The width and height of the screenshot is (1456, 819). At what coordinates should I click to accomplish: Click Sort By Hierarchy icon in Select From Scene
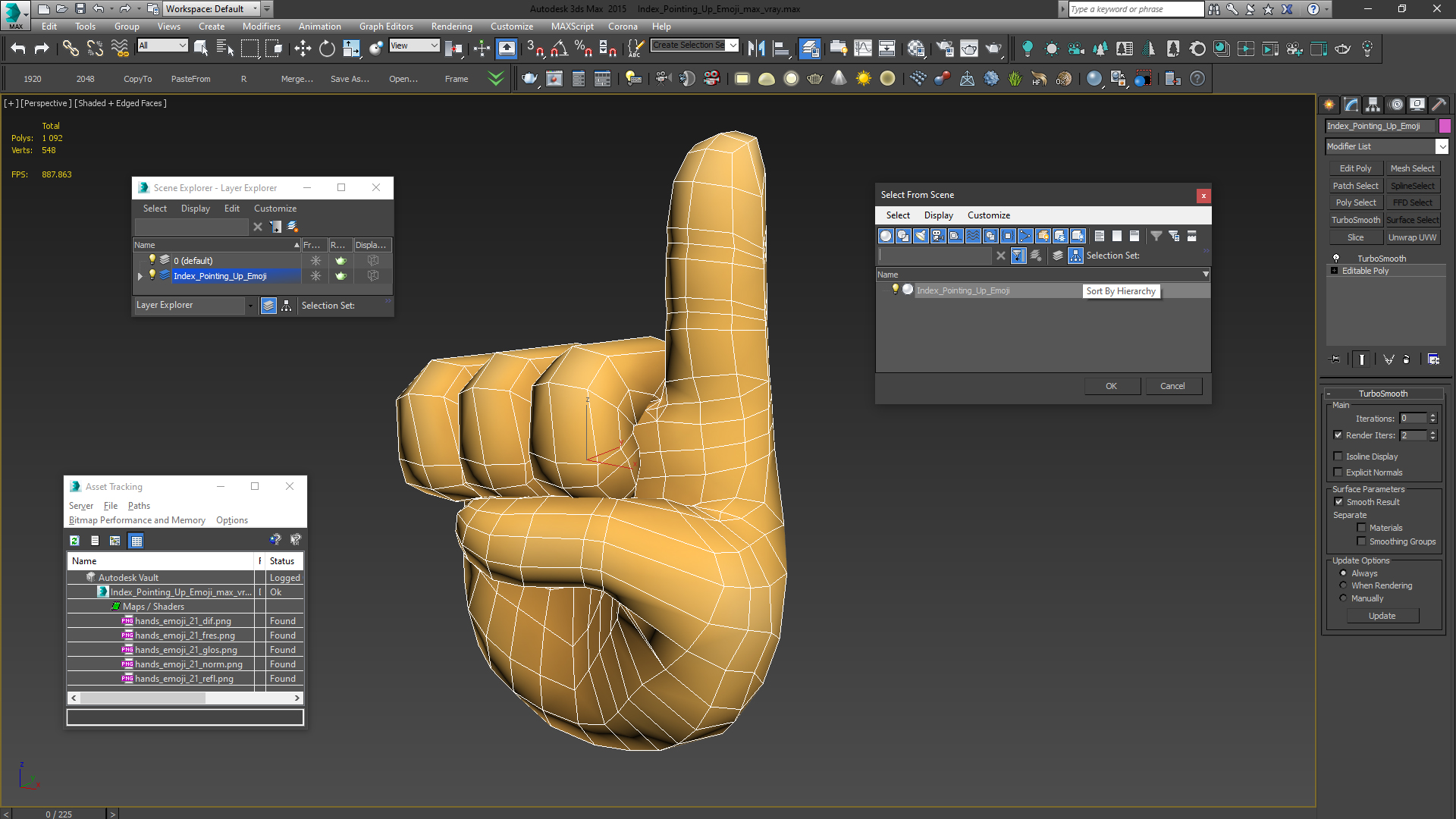1075,256
